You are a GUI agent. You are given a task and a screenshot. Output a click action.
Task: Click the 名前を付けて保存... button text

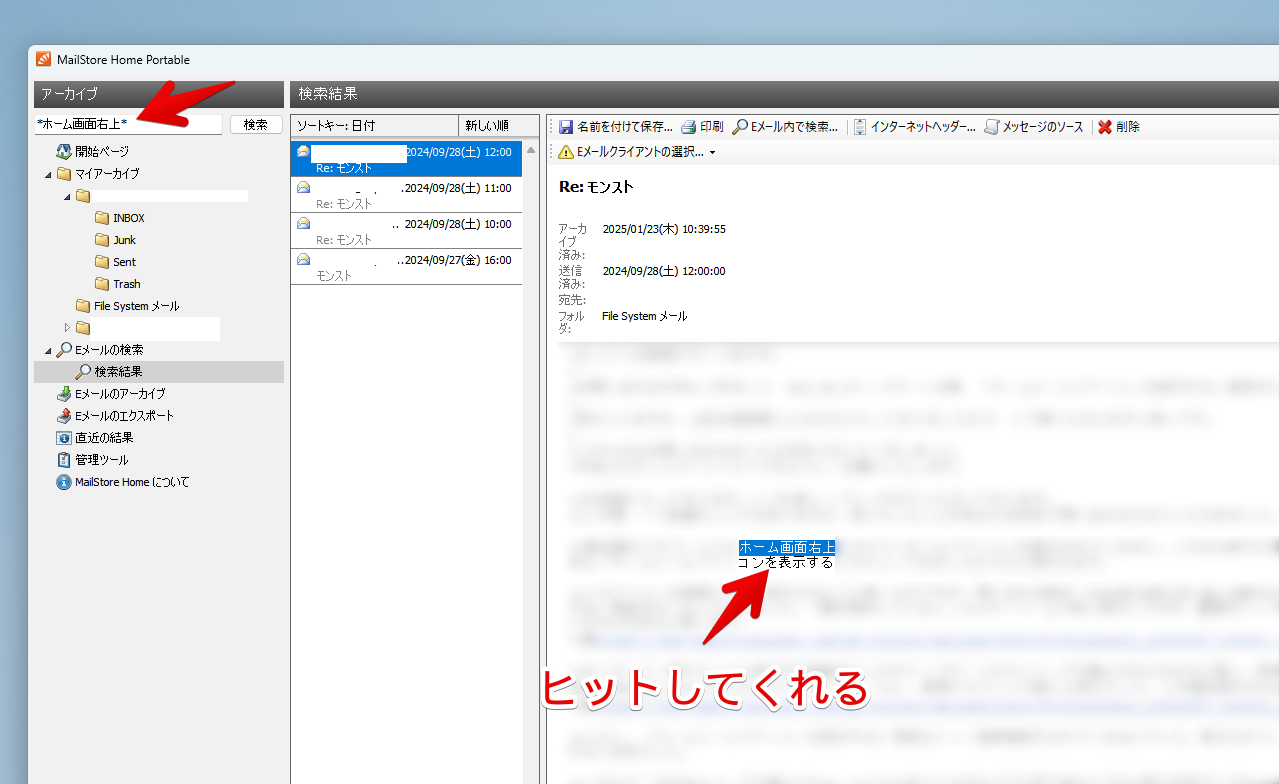pos(625,127)
